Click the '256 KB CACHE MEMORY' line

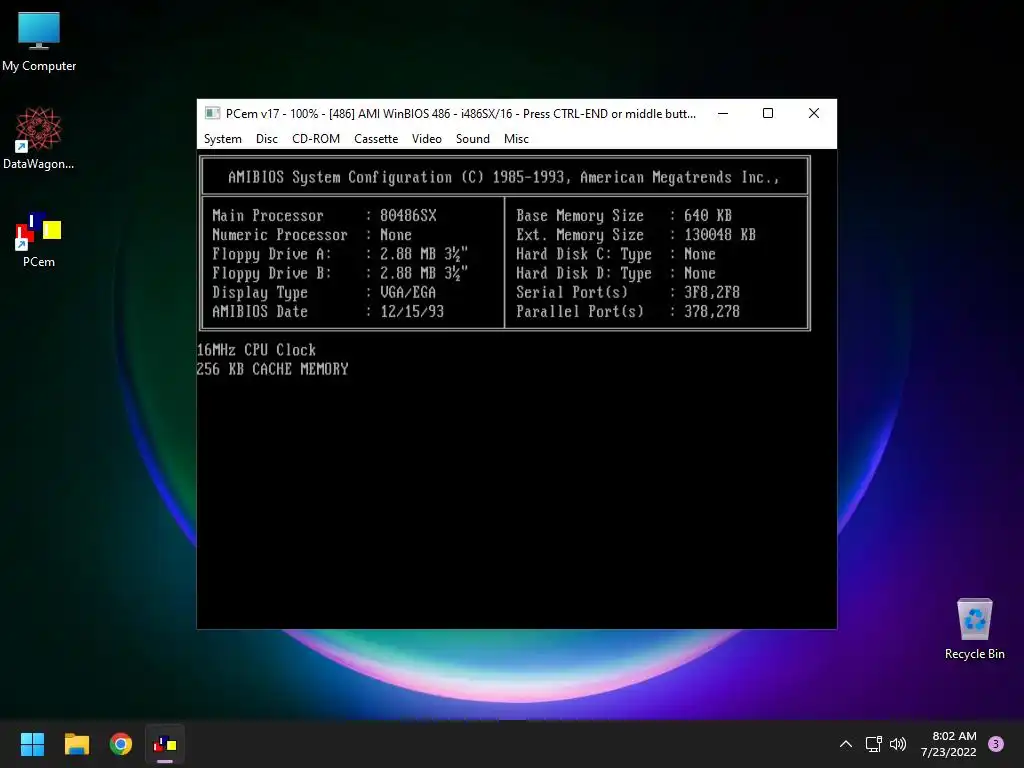click(273, 369)
